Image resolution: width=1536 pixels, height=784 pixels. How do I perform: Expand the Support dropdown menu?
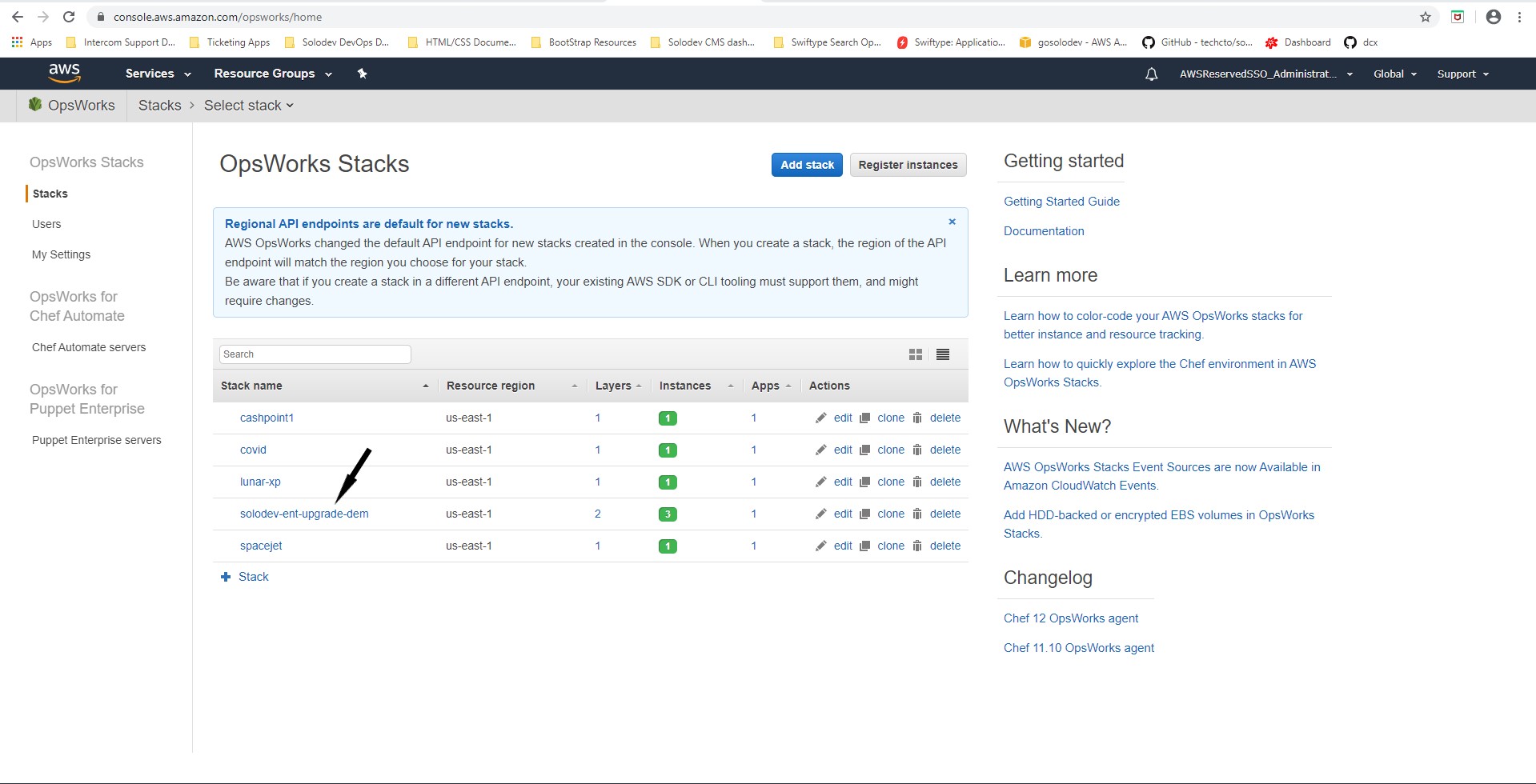coord(1463,74)
